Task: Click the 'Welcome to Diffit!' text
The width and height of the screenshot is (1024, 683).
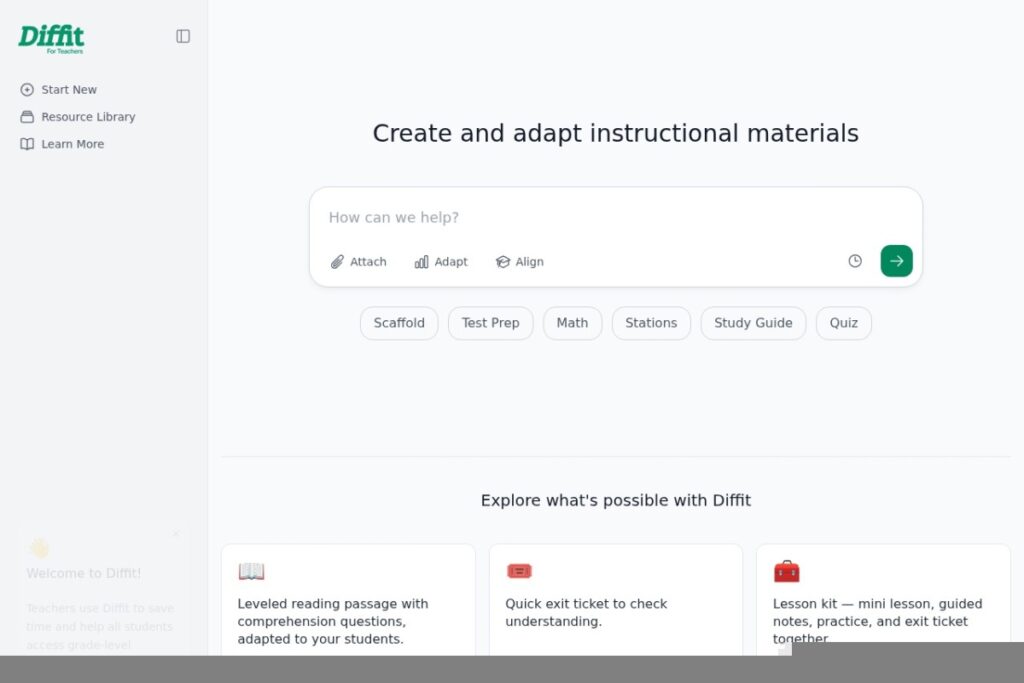Action: coord(84,573)
